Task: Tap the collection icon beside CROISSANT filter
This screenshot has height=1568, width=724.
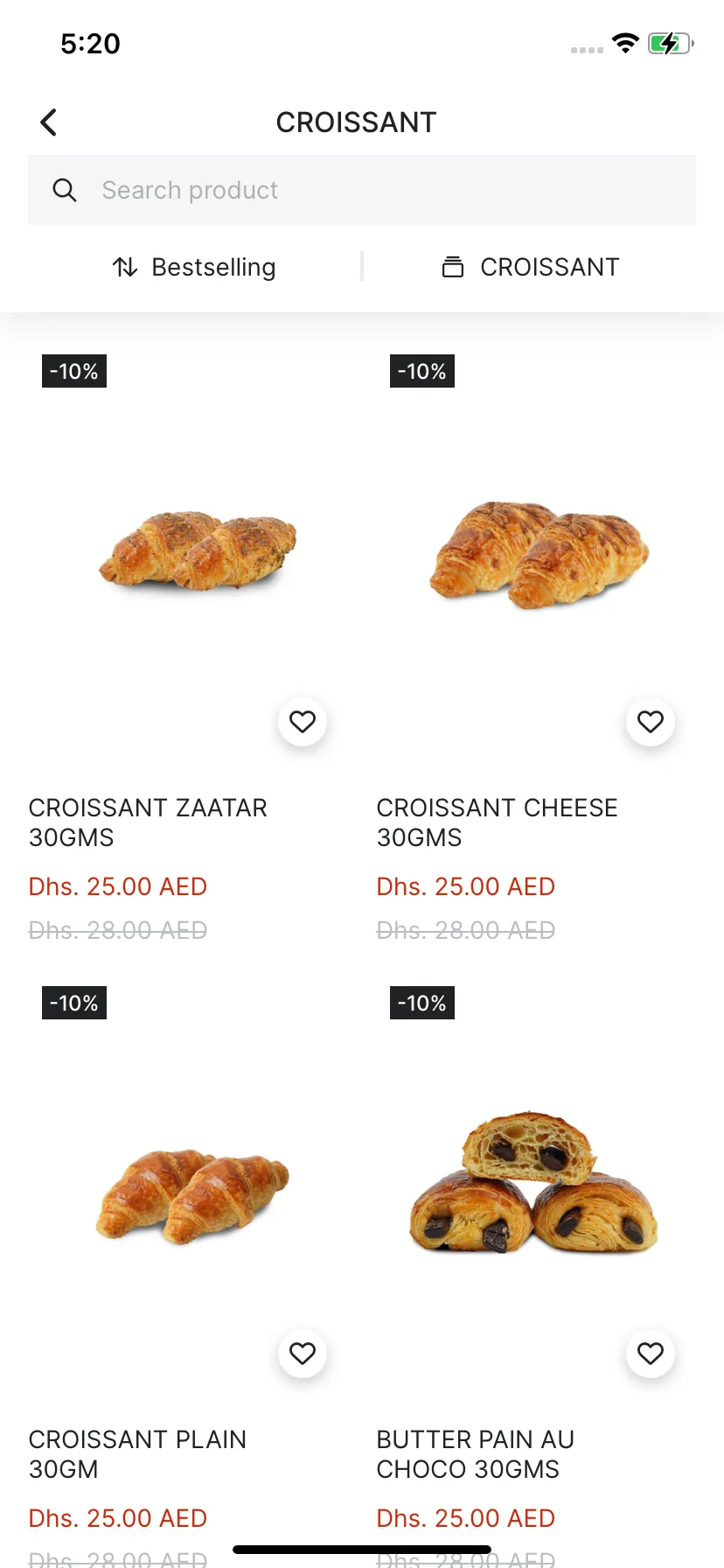Action: tap(452, 267)
